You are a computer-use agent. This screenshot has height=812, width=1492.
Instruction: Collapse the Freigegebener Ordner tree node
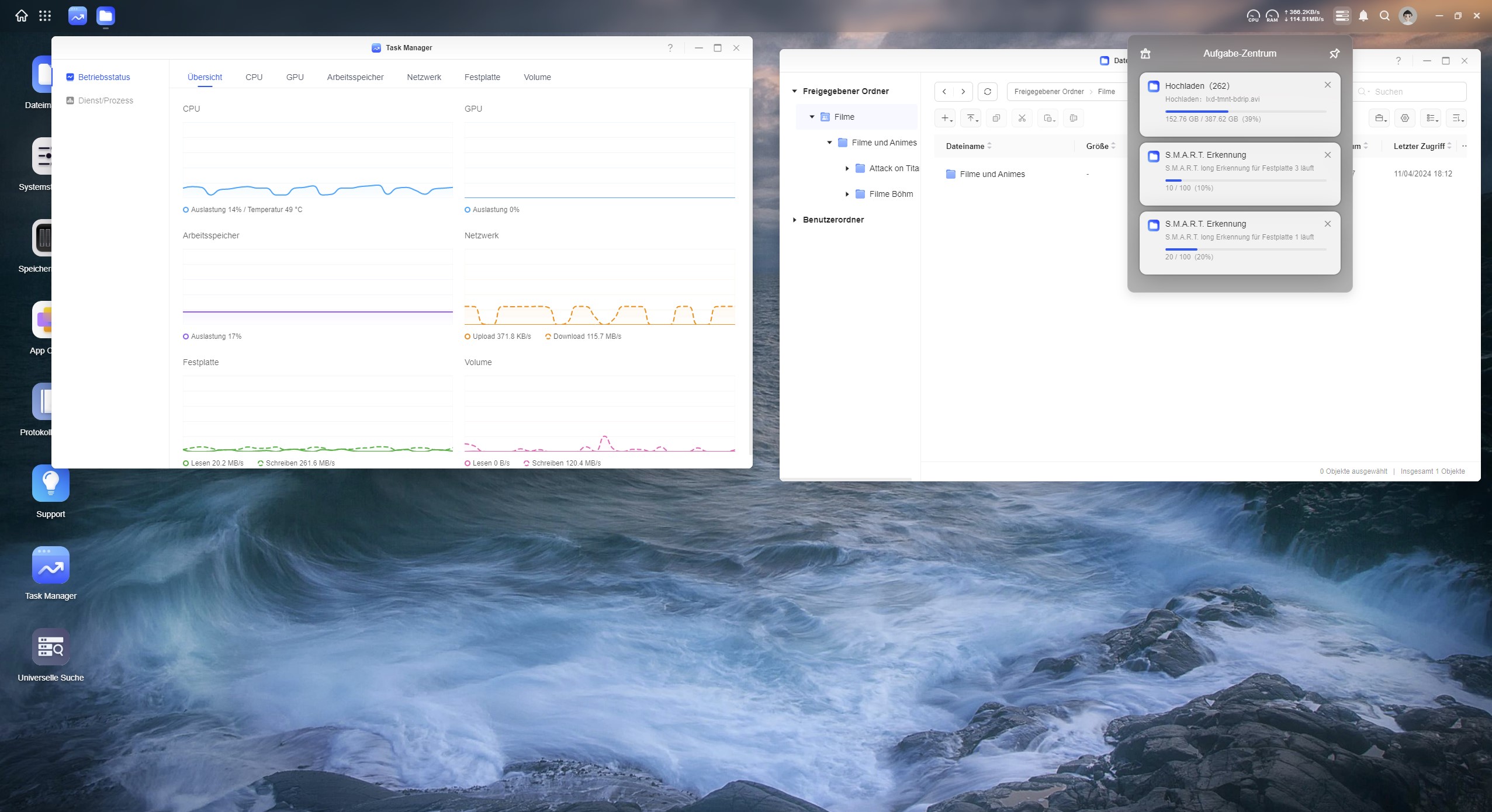(794, 91)
